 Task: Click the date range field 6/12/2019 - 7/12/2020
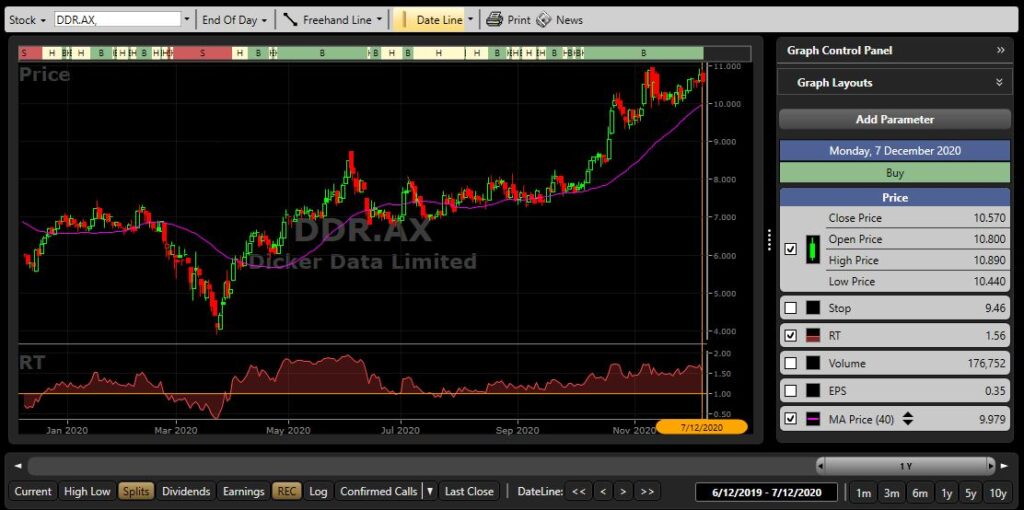767,492
